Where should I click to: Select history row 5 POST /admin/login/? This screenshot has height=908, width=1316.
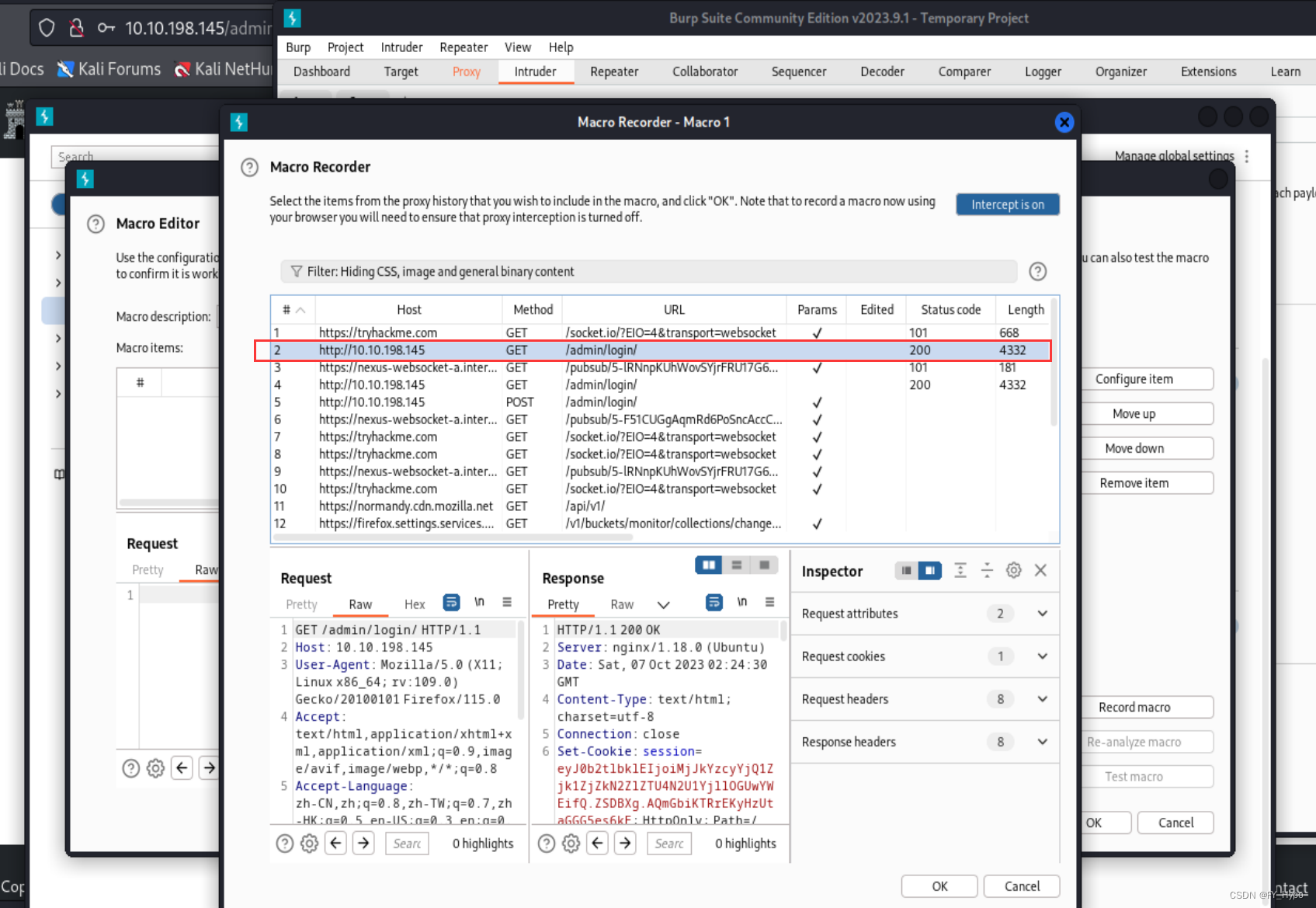click(x=661, y=402)
